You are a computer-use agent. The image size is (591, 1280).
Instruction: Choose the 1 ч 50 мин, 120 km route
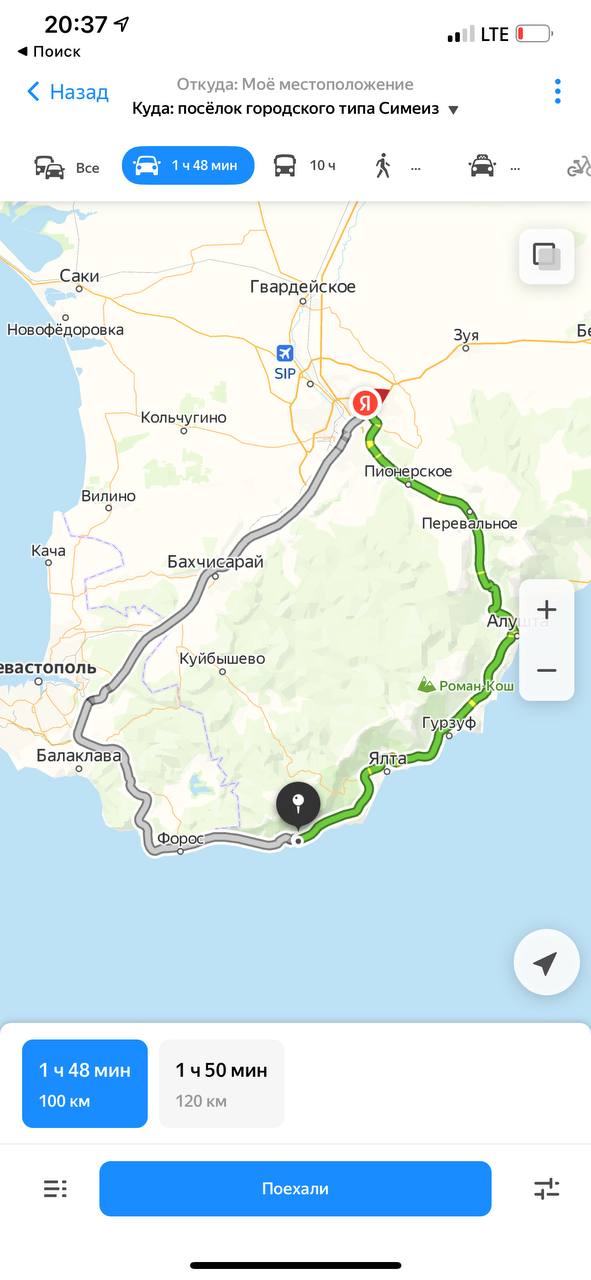(222, 1084)
